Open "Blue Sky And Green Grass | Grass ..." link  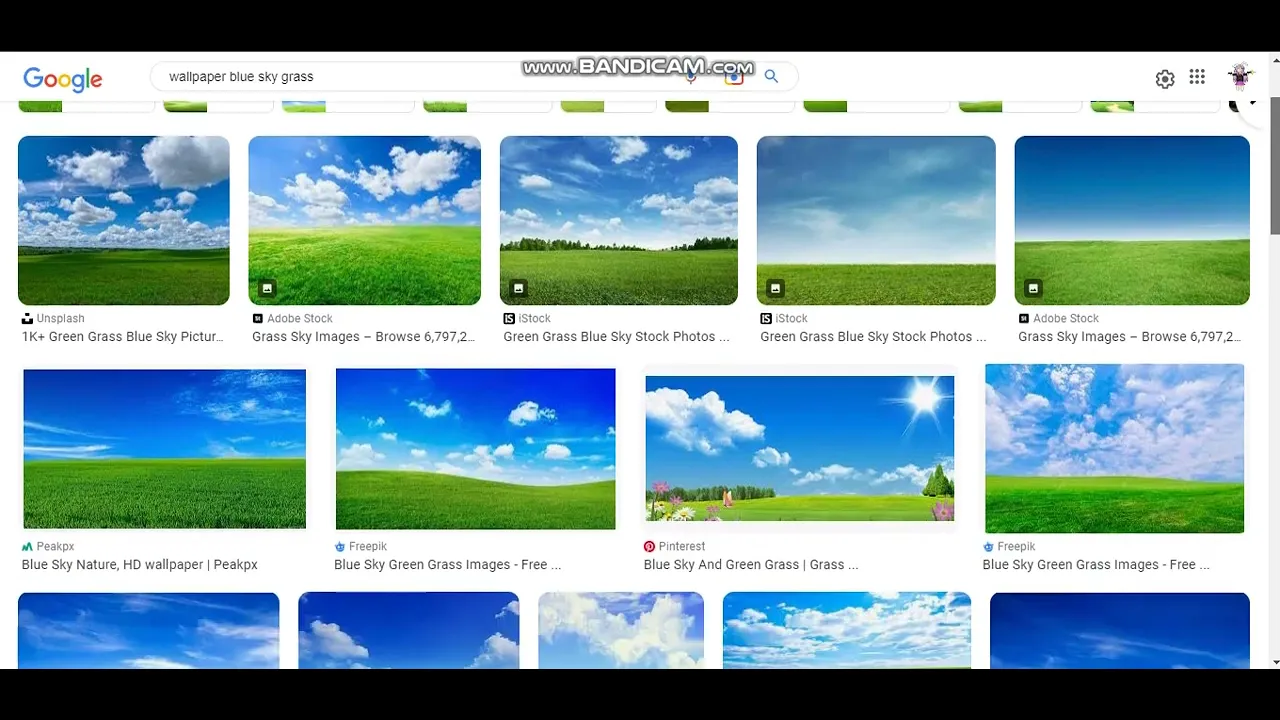click(751, 565)
